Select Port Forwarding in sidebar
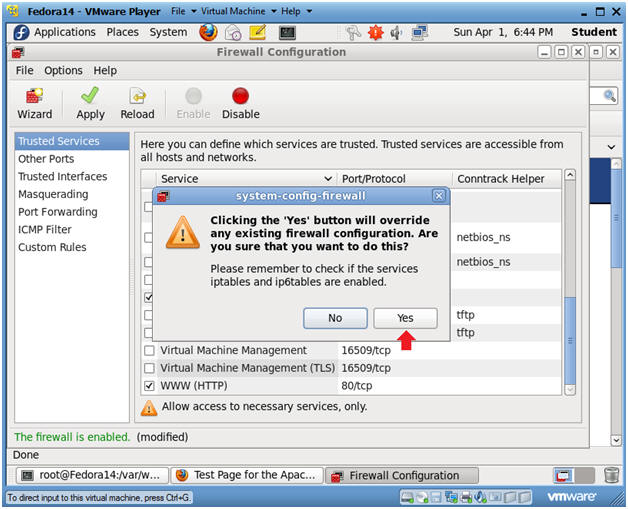 [58, 212]
